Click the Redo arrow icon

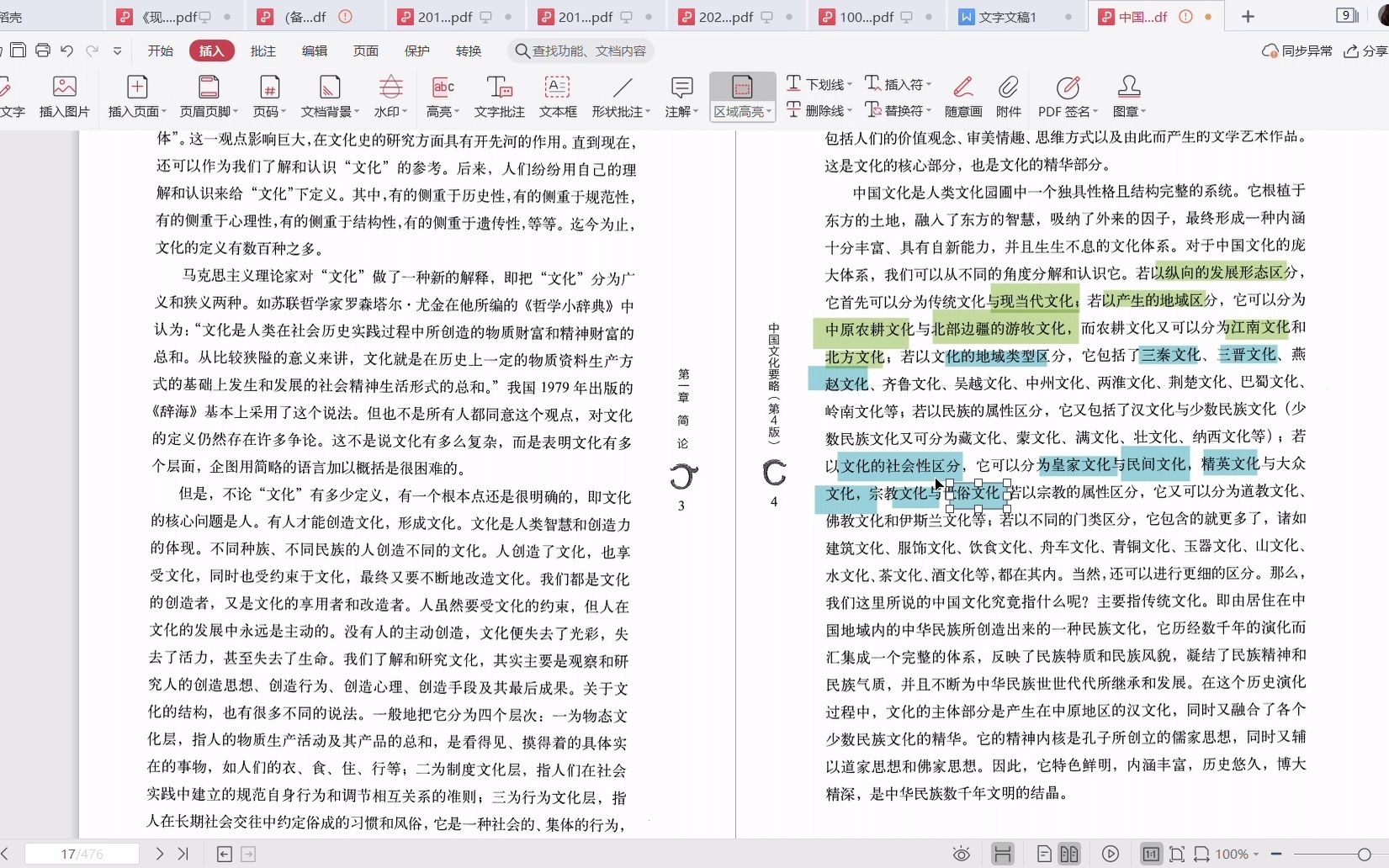93,50
